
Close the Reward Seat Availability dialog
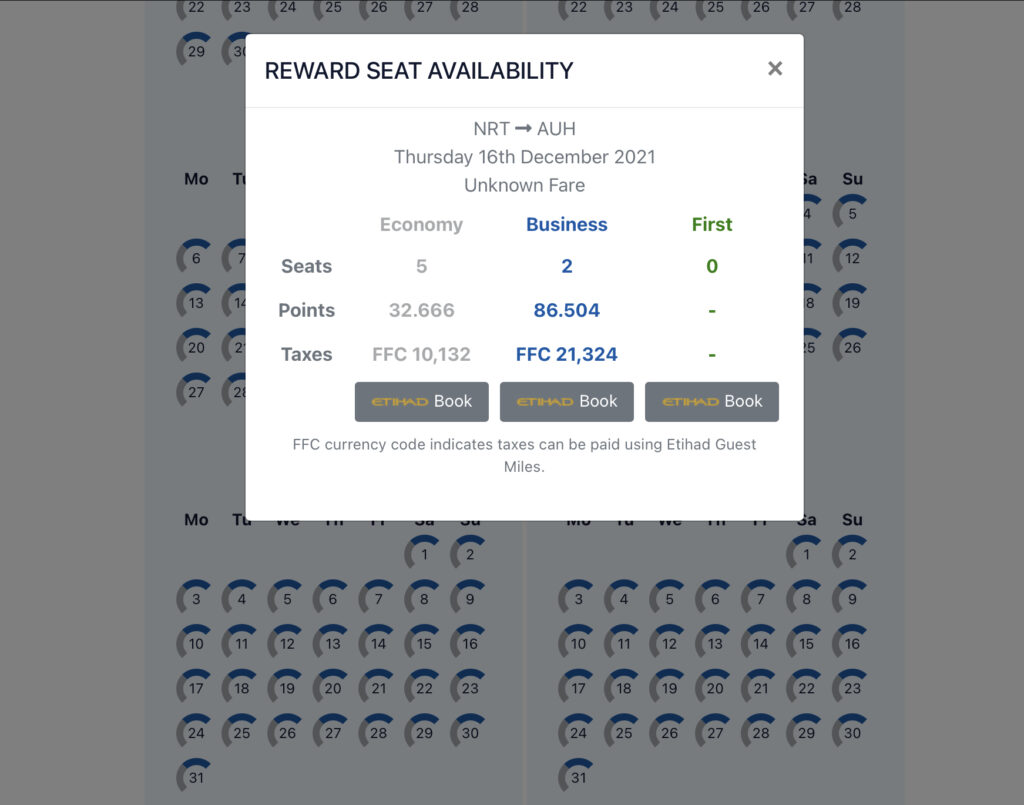pos(775,69)
